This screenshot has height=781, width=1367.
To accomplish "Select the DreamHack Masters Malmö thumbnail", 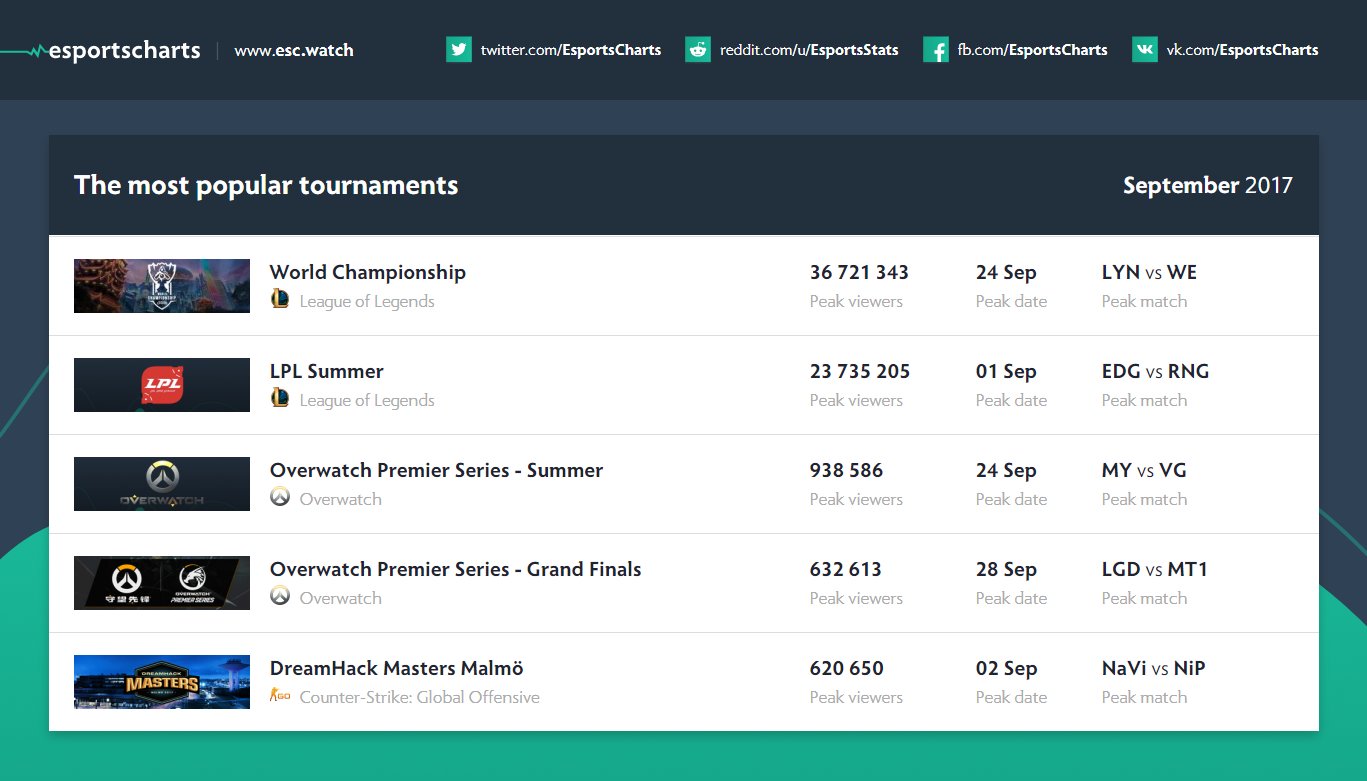I will point(162,682).
